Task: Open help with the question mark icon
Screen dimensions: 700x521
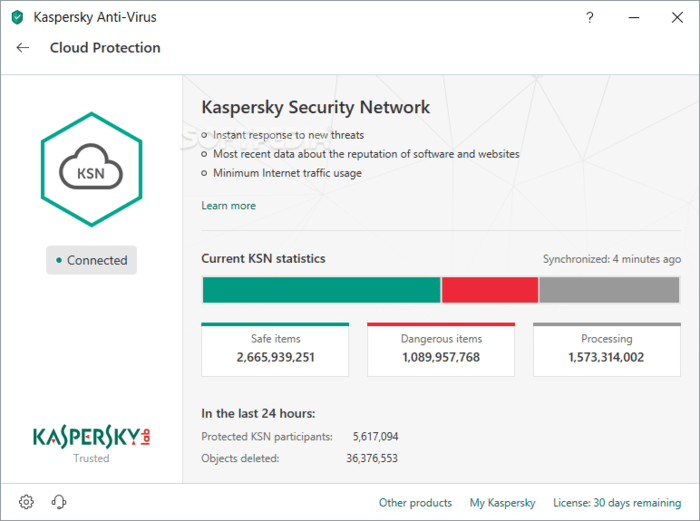Action: click(590, 17)
